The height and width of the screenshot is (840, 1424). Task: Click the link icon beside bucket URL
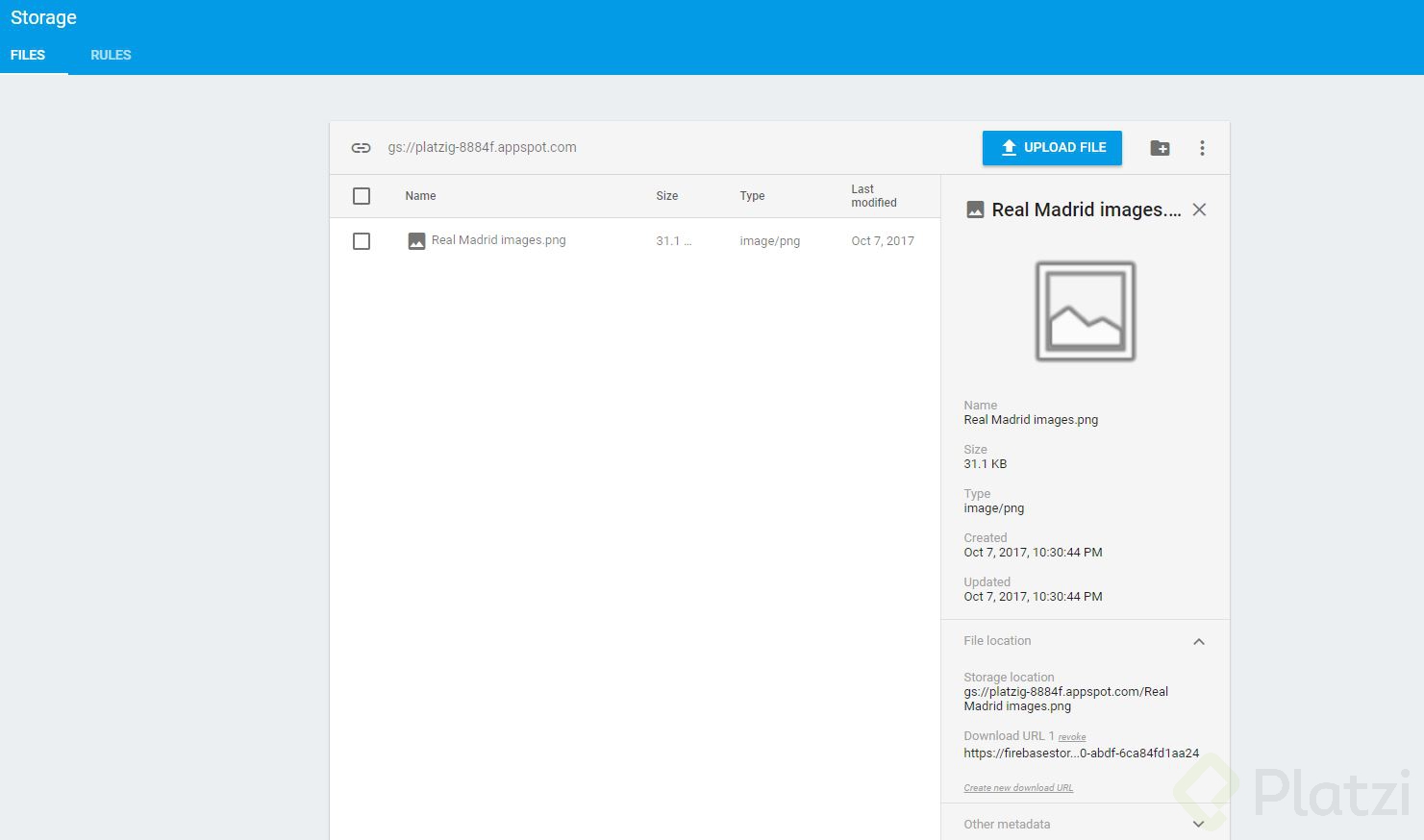pyautogui.click(x=361, y=148)
